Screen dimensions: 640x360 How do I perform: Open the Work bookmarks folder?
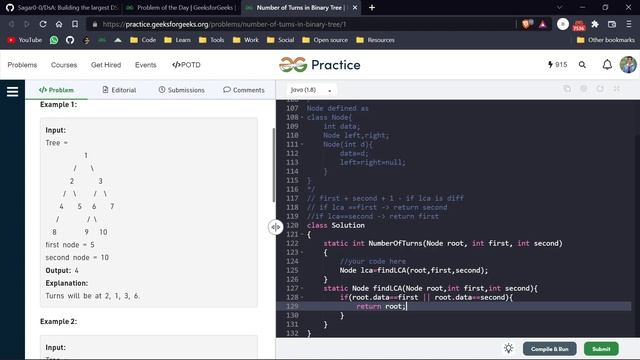[246, 40]
